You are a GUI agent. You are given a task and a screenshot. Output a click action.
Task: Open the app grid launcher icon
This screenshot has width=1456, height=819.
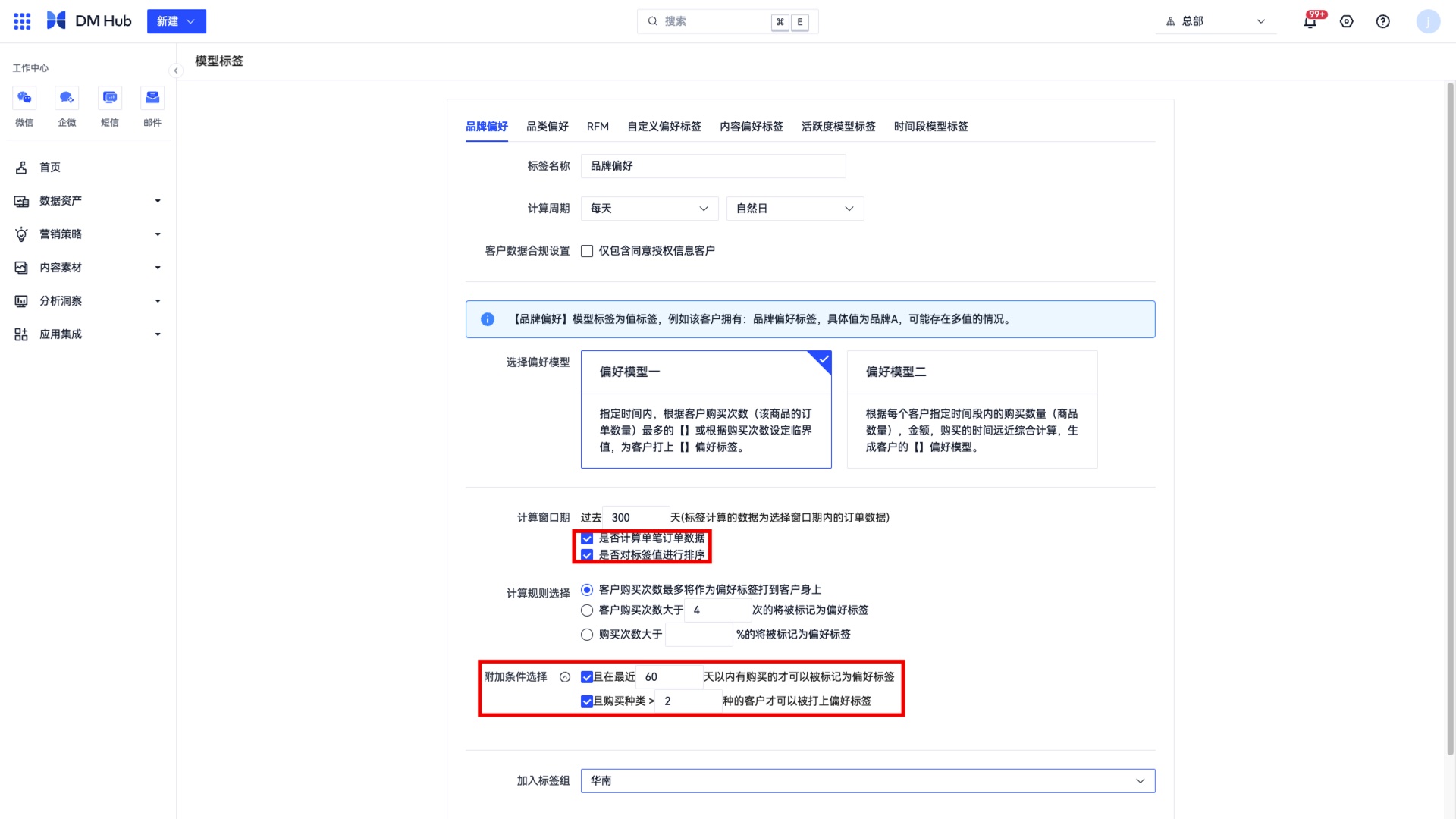(x=22, y=21)
